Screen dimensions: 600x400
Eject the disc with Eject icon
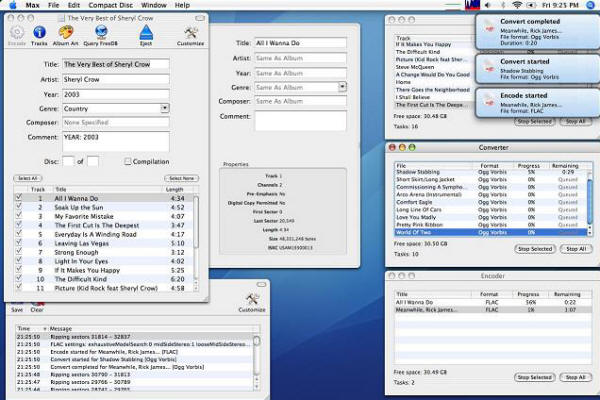point(146,33)
